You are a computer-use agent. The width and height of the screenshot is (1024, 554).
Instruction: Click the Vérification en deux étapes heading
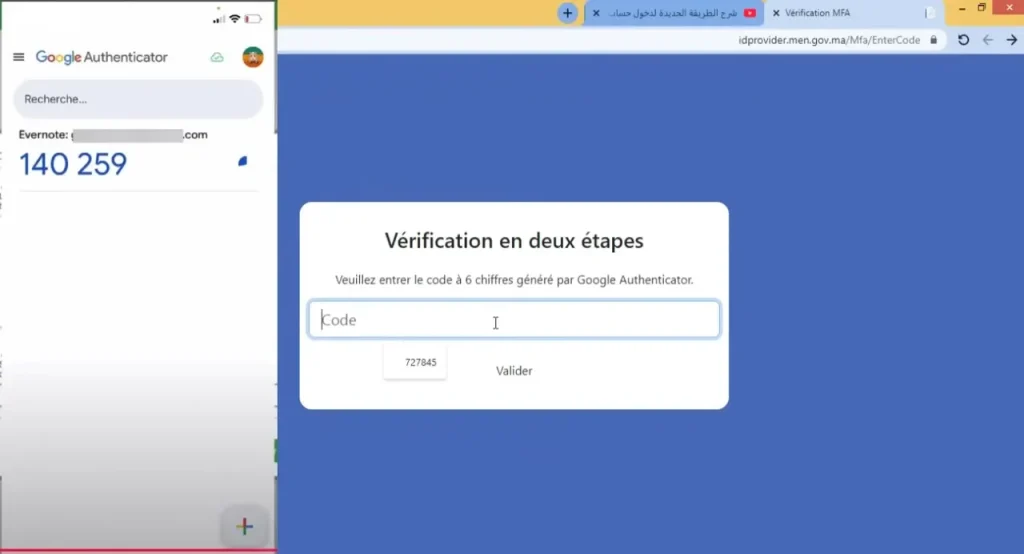[514, 240]
